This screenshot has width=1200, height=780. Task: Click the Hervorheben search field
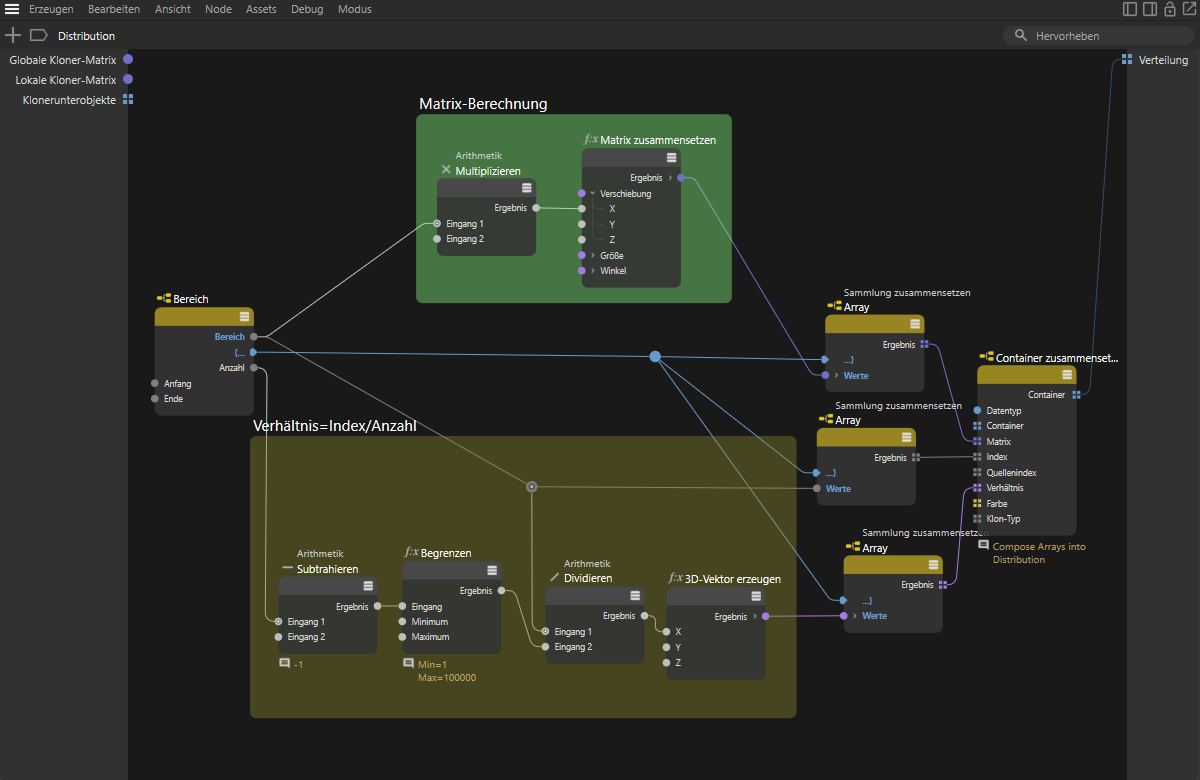(x=1100, y=35)
